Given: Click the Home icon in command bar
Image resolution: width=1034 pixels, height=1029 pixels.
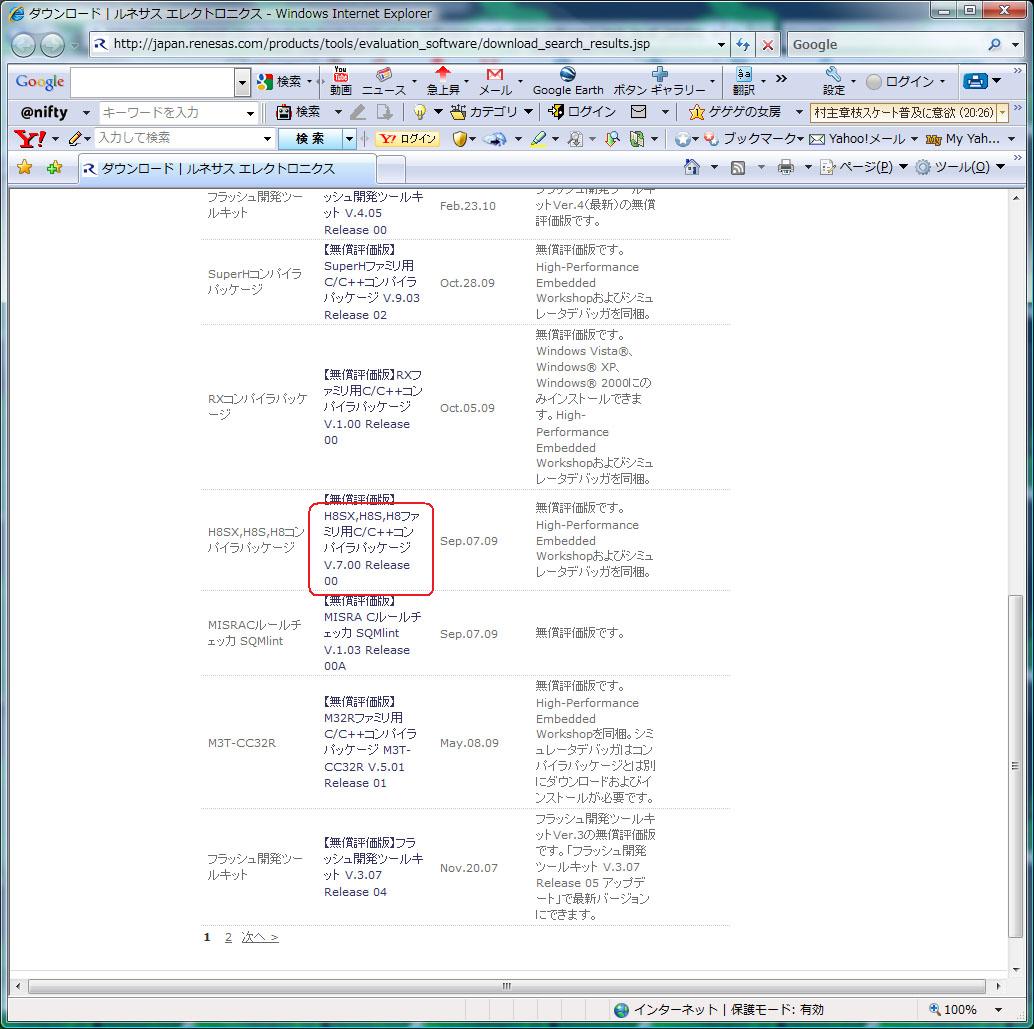Looking at the screenshot, I should point(691,167).
